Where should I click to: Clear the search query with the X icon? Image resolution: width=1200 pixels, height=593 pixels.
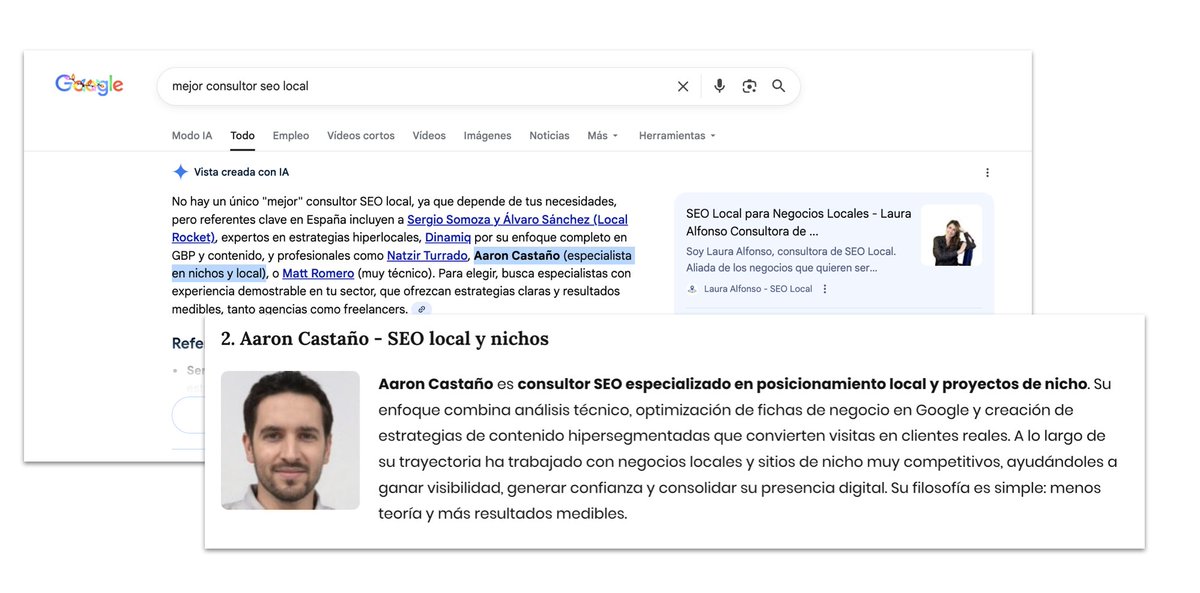(x=683, y=86)
